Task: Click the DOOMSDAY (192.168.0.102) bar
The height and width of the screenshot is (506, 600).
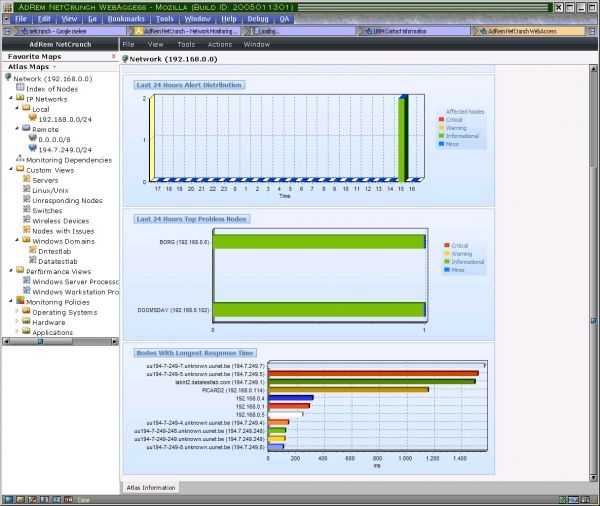Action: click(319, 310)
